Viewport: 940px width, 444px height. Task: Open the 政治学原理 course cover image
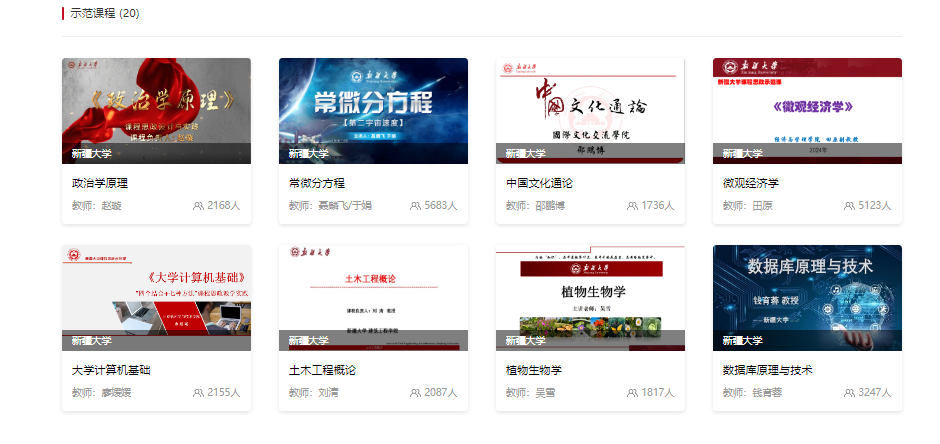[x=156, y=110]
